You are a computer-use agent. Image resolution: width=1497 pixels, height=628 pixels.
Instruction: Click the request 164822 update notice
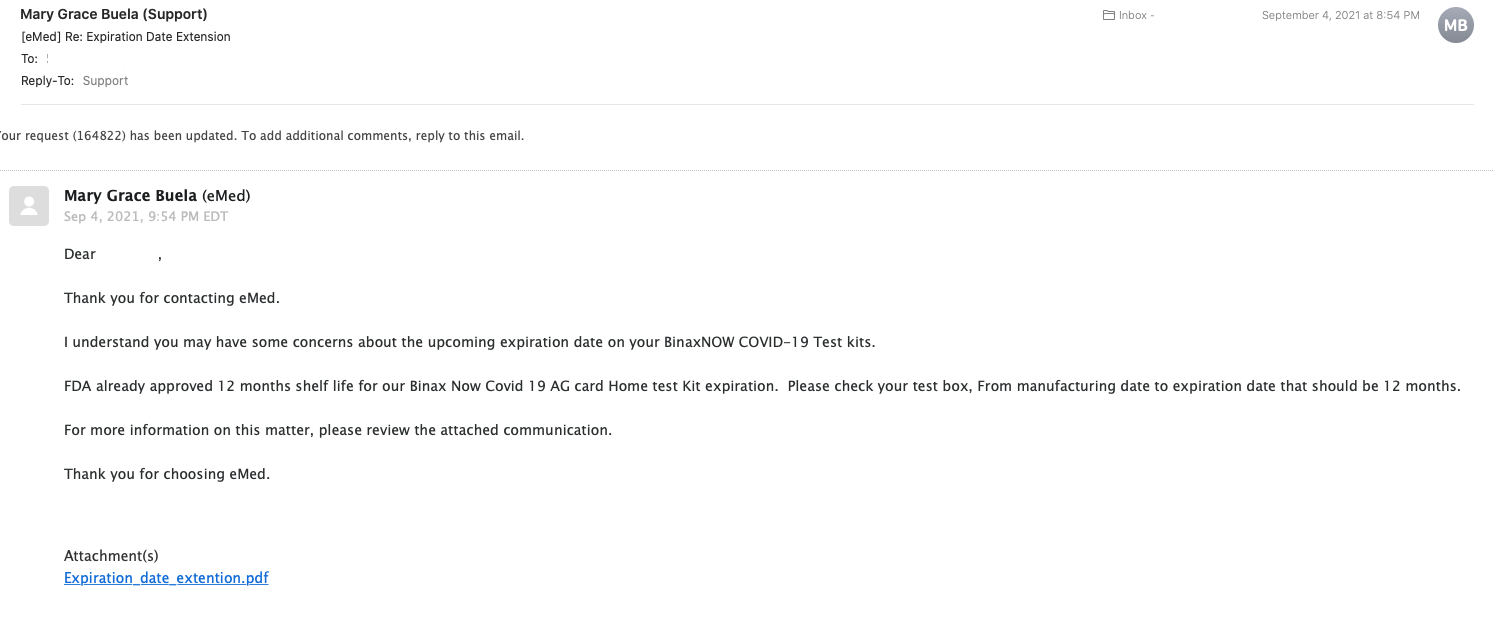262,136
